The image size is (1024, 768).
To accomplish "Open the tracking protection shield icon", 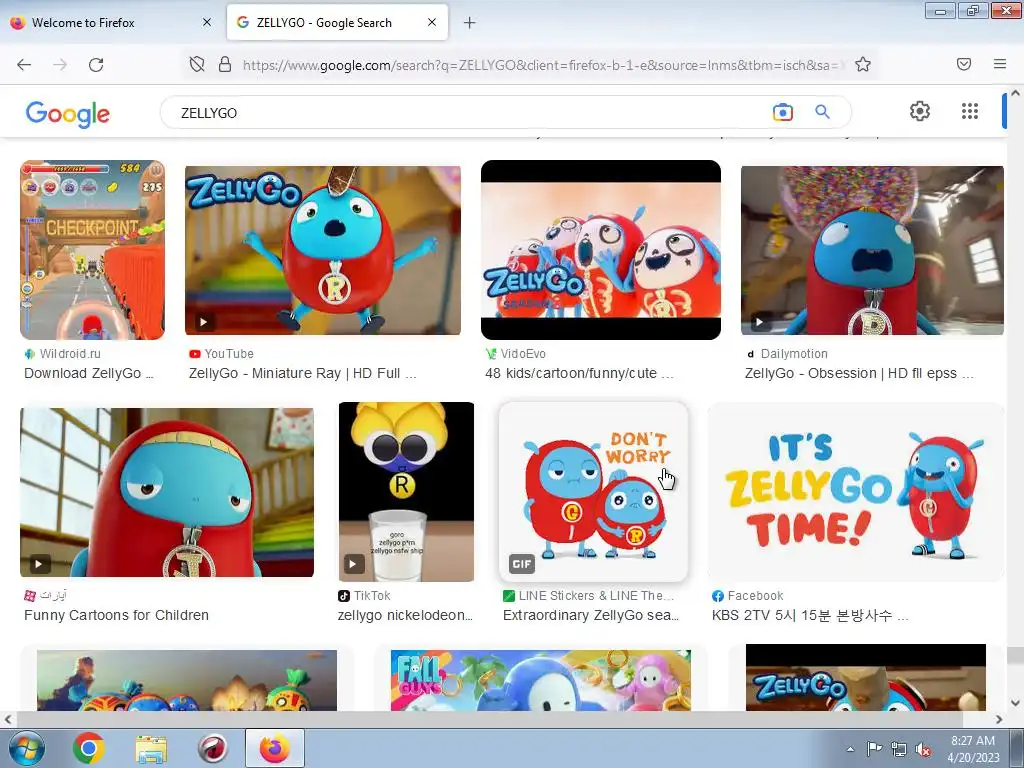I will [197, 64].
